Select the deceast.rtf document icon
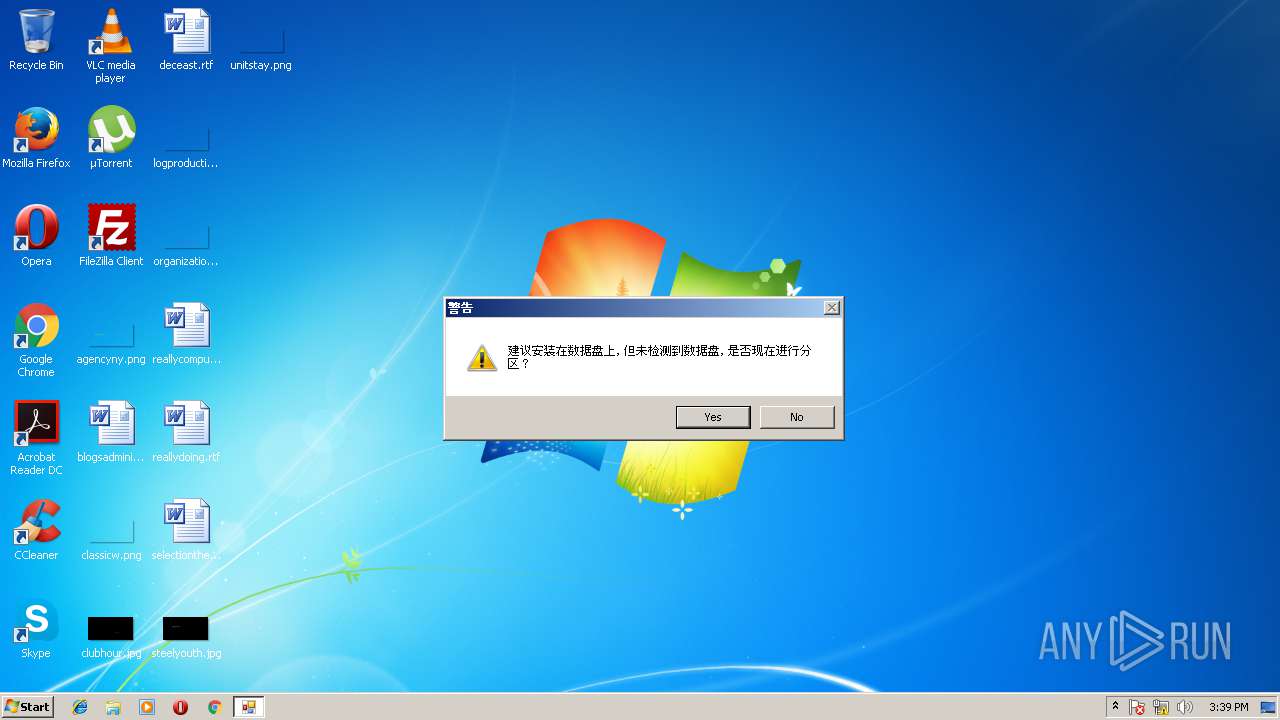This screenshot has height=720, width=1280. (186, 41)
